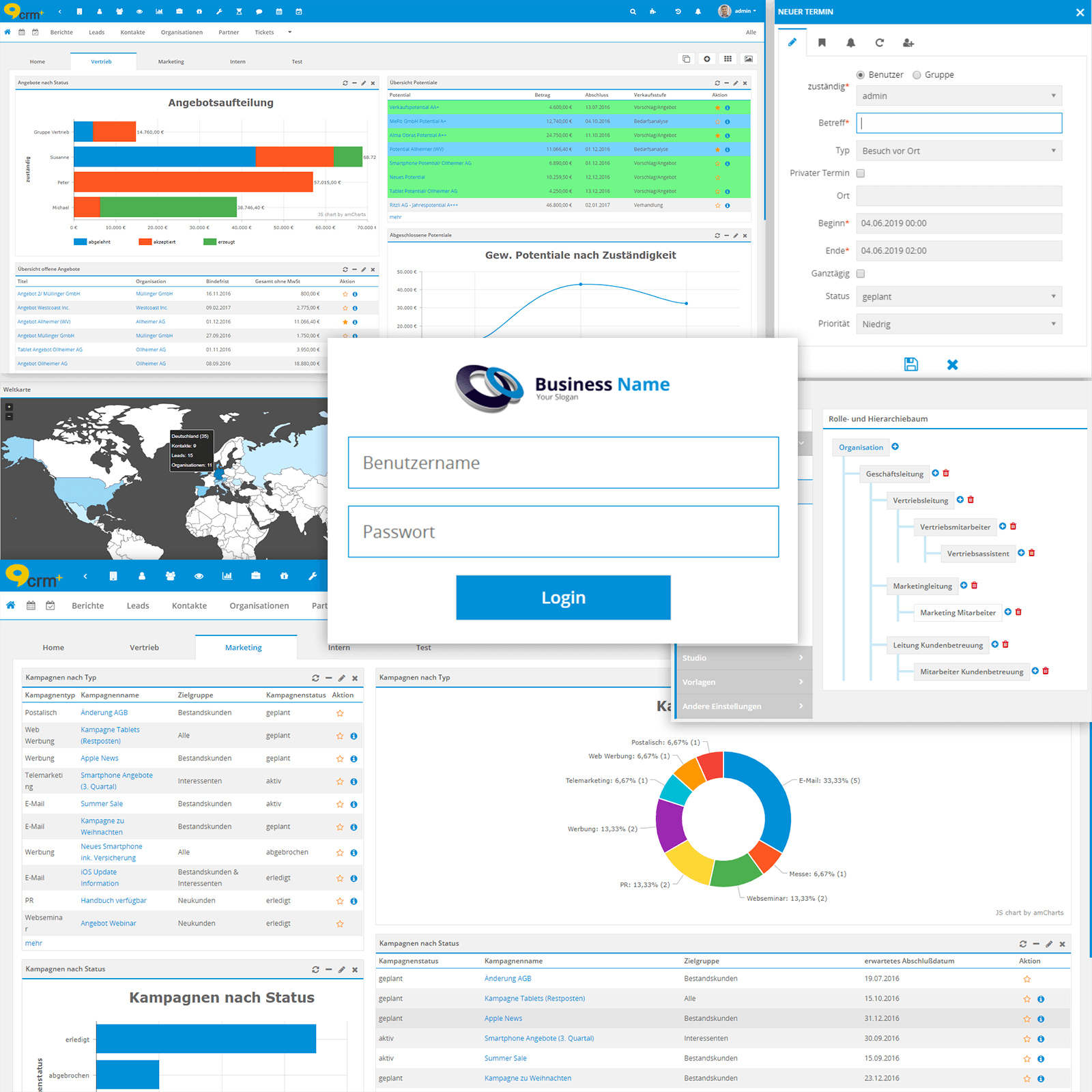Click the image icon above Übersicht Potentiale widget
The image size is (1092, 1092).
click(x=749, y=59)
